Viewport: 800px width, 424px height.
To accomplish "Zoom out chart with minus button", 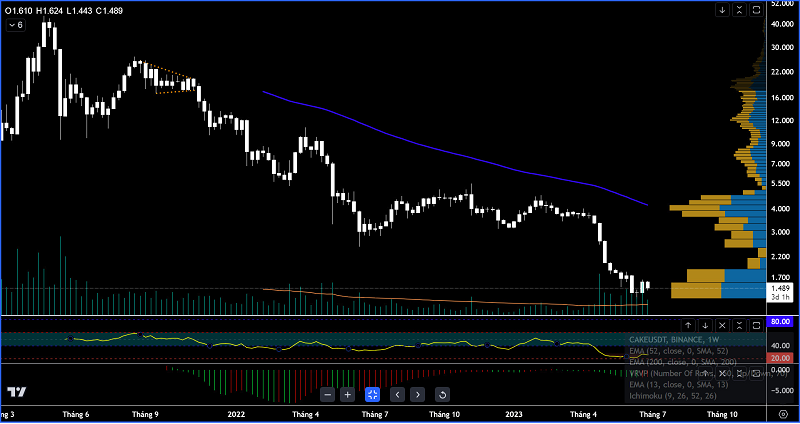I will [x=327, y=394].
